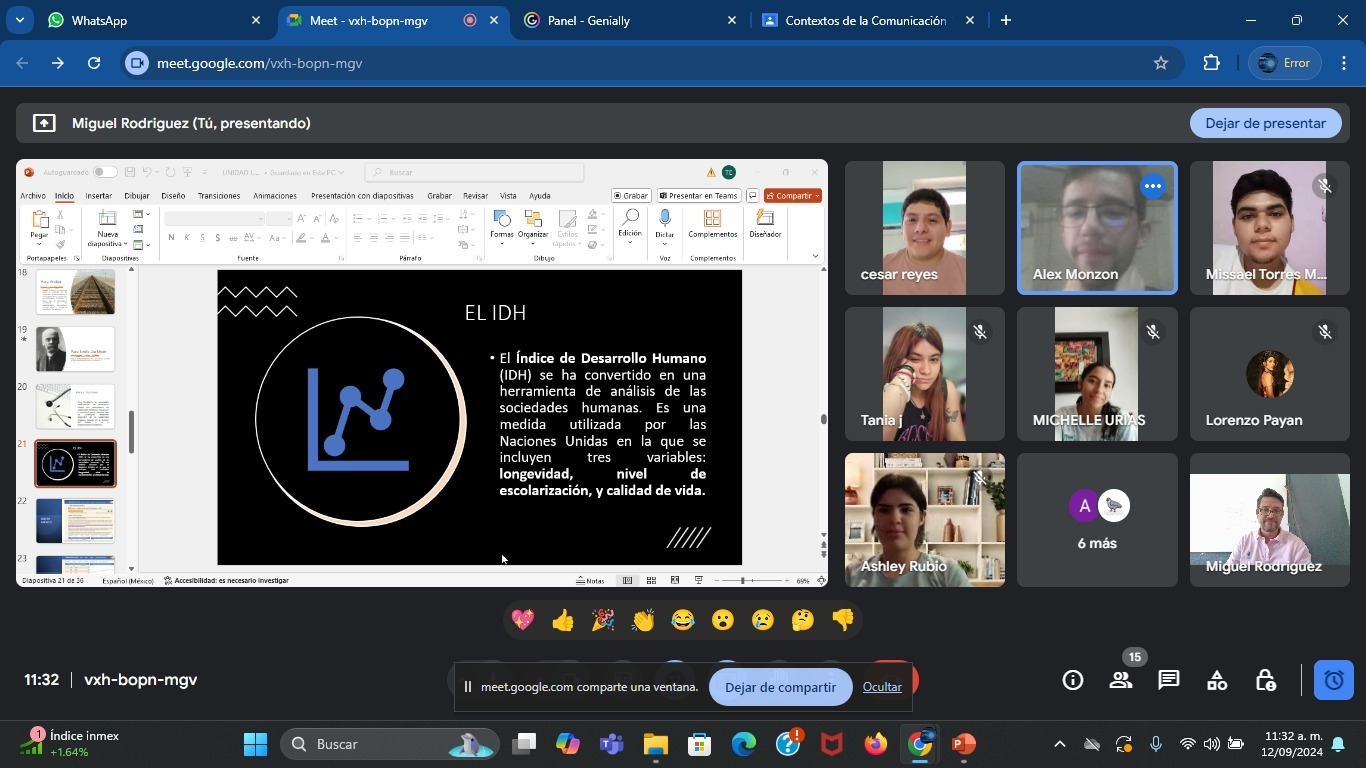Open the Formas shapes dropdown
This screenshot has height=768, width=1366.
(502, 226)
